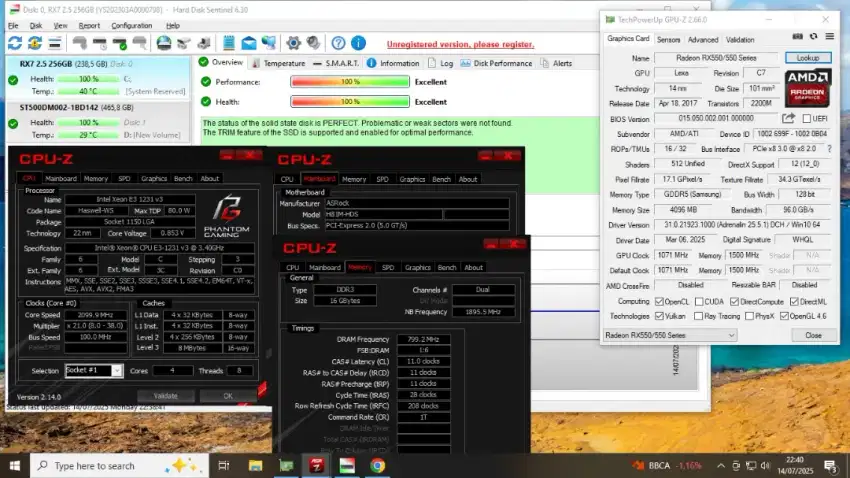
Task: Click the grey disk icon right of the green-check disk icon
Action: point(140,43)
